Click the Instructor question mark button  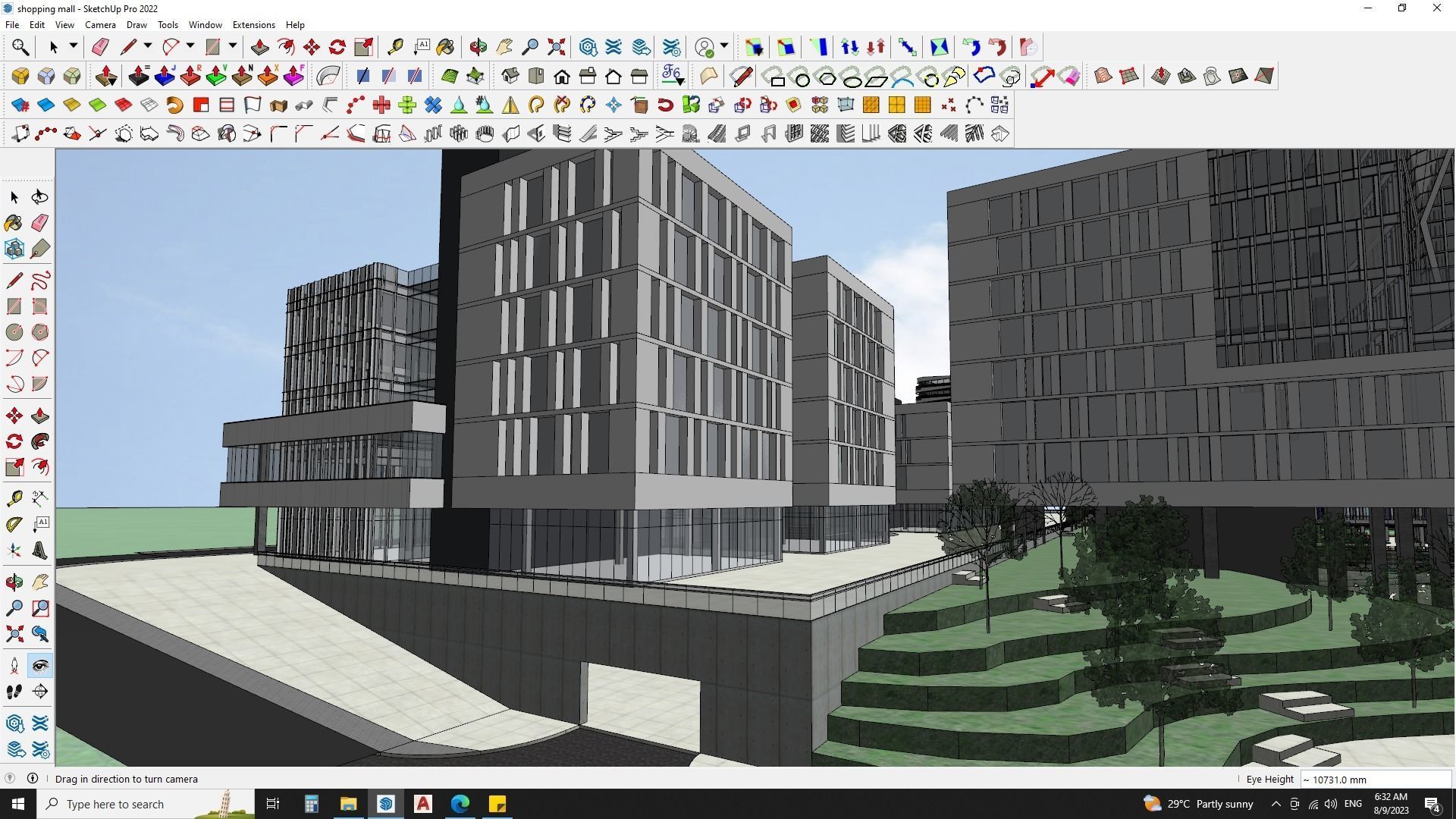(x=10, y=779)
